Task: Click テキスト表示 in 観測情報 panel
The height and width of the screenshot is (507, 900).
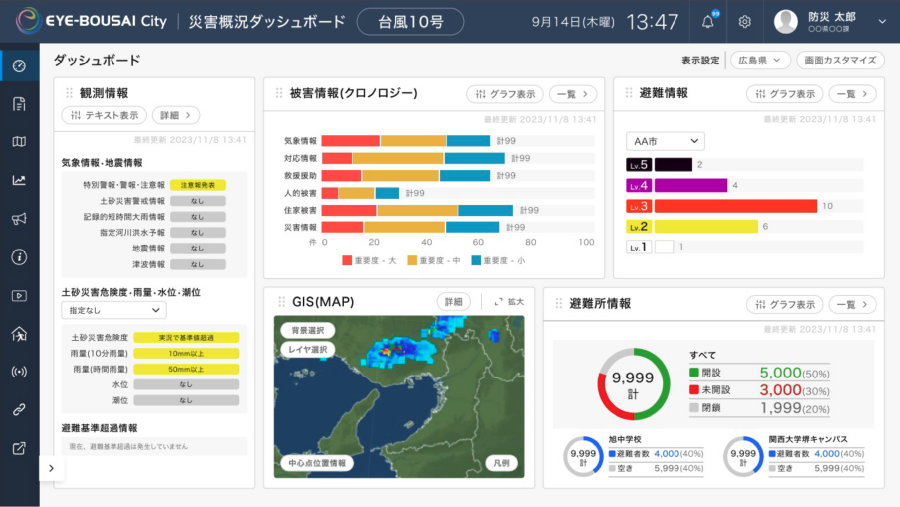Action: pyautogui.click(x=104, y=115)
